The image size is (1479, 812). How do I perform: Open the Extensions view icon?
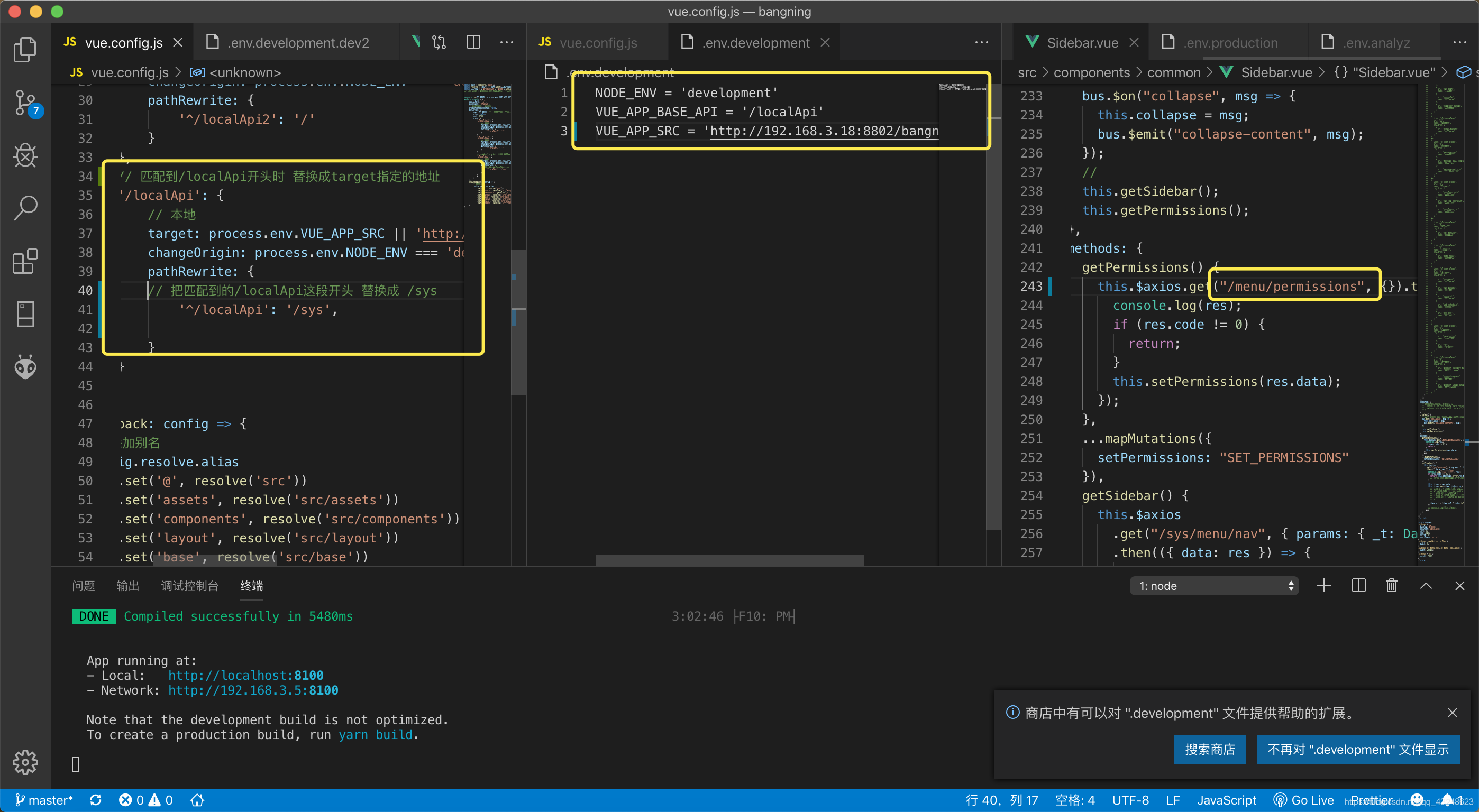(25, 262)
